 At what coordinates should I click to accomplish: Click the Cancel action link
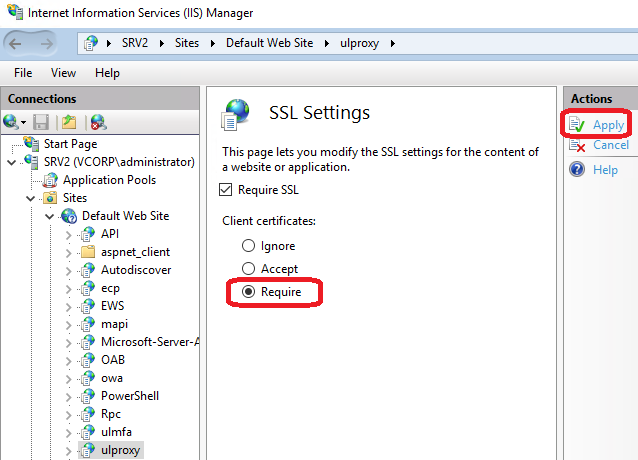pos(611,146)
